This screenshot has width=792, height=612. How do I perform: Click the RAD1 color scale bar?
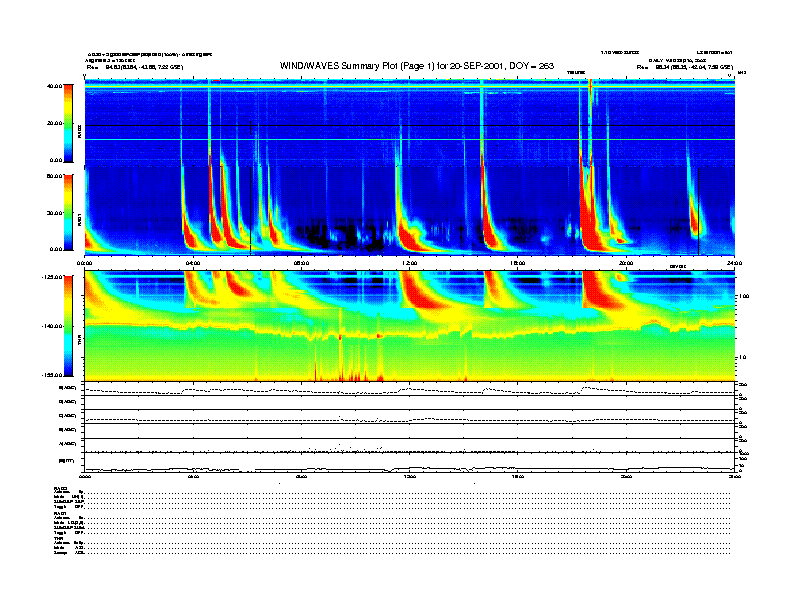tap(67, 212)
